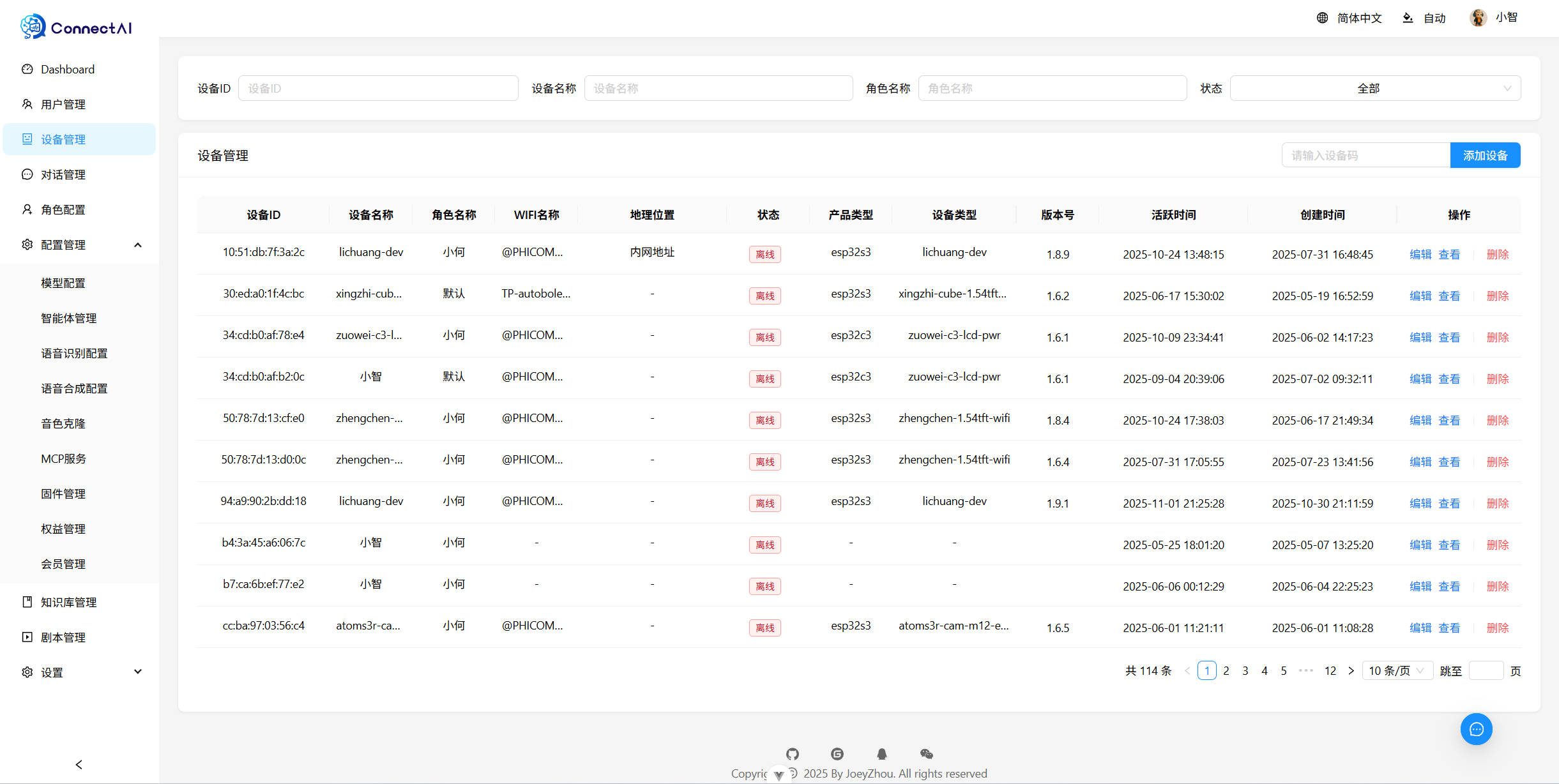The width and height of the screenshot is (1559, 784).
Task: Click the GitHub icon in footer
Action: click(793, 754)
